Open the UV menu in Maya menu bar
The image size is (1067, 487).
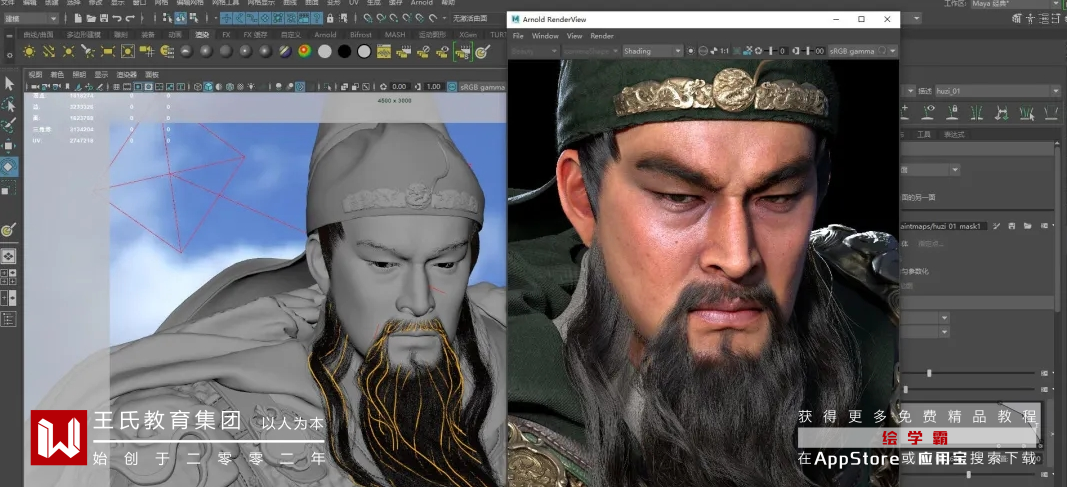[353, 3]
